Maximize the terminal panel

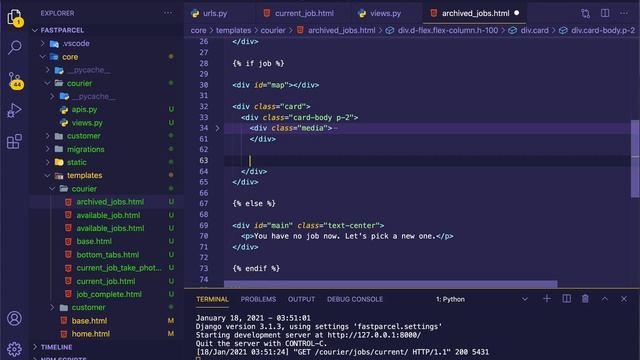(604, 299)
